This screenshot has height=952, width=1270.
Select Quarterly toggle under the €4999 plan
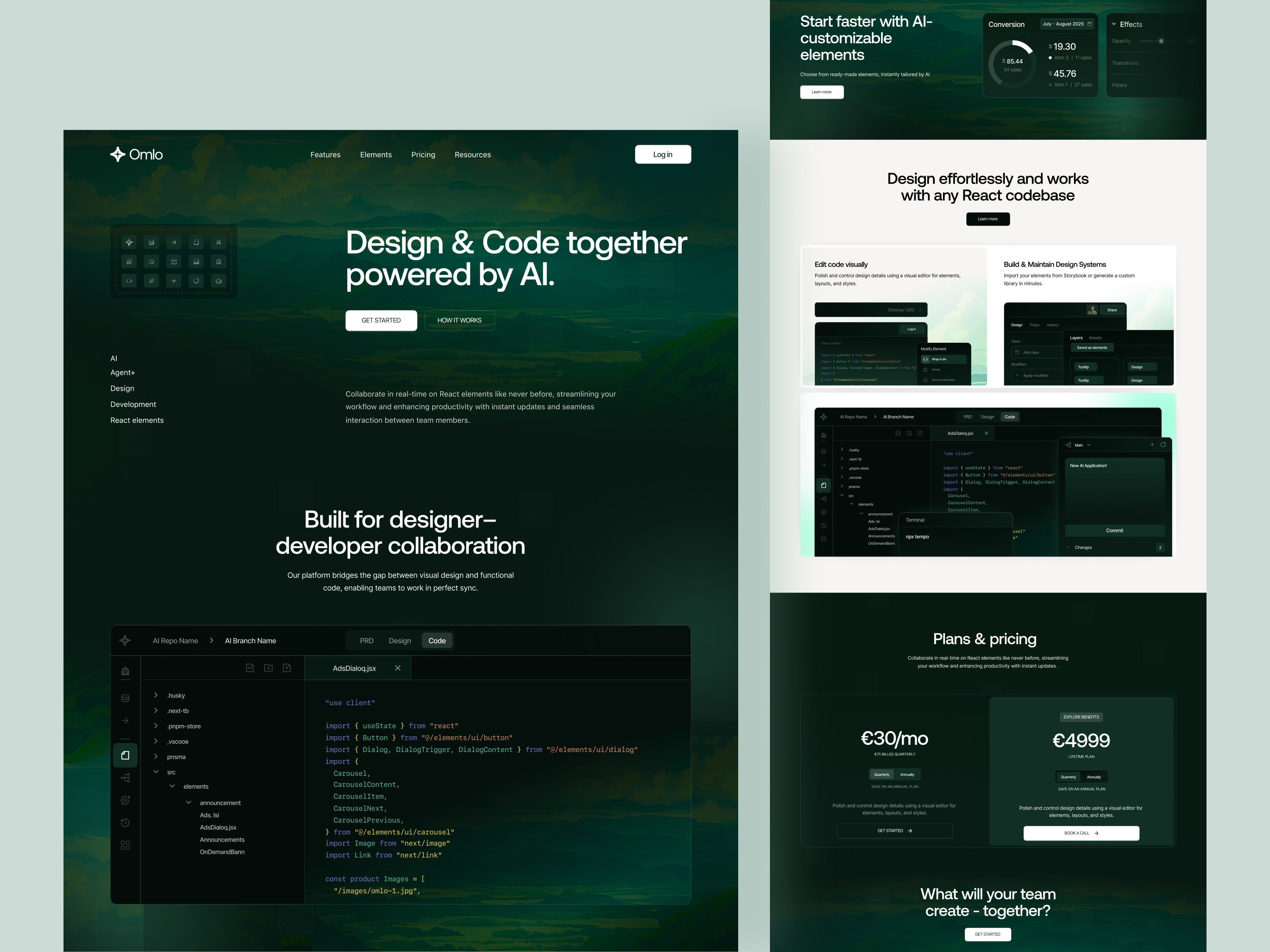pyautogui.click(x=1068, y=777)
